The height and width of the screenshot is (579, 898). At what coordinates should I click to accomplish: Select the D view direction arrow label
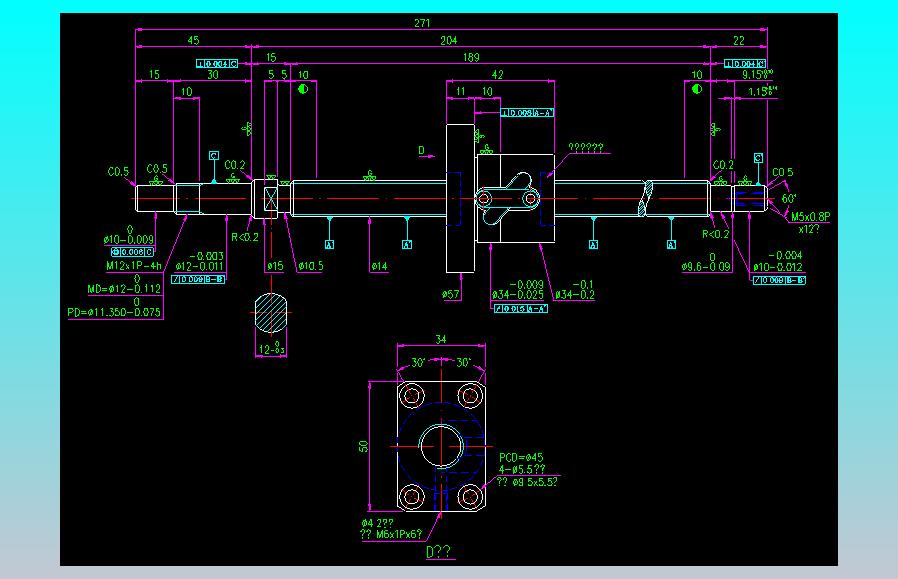click(422, 151)
